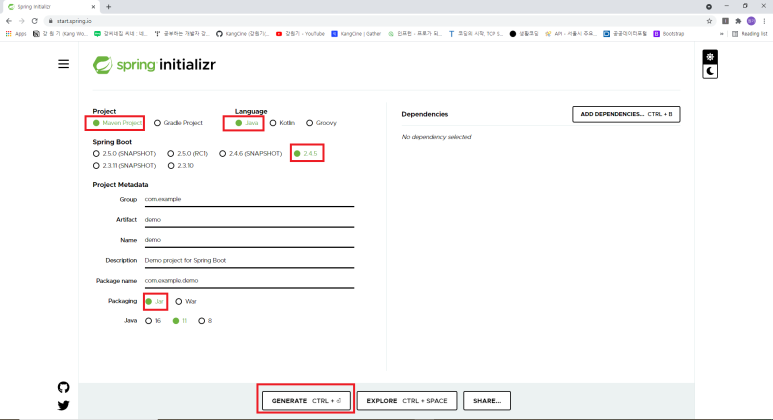Select Spring Boot 2.5.0 (RC1)

pos(187,154)
